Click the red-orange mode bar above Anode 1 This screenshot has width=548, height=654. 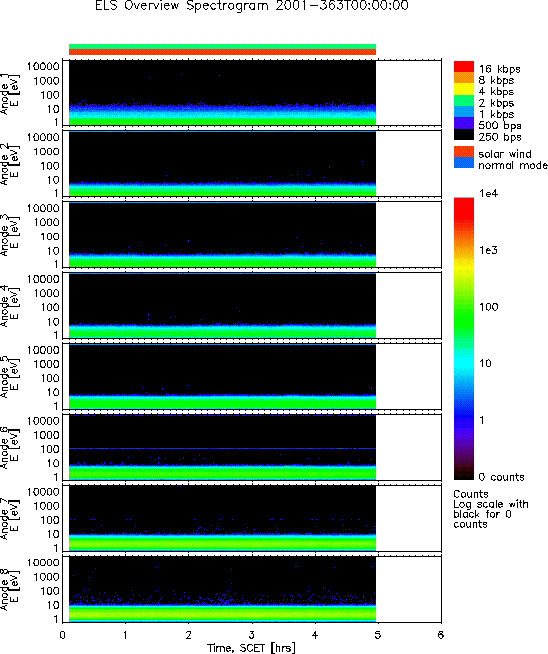pos(222,52)
